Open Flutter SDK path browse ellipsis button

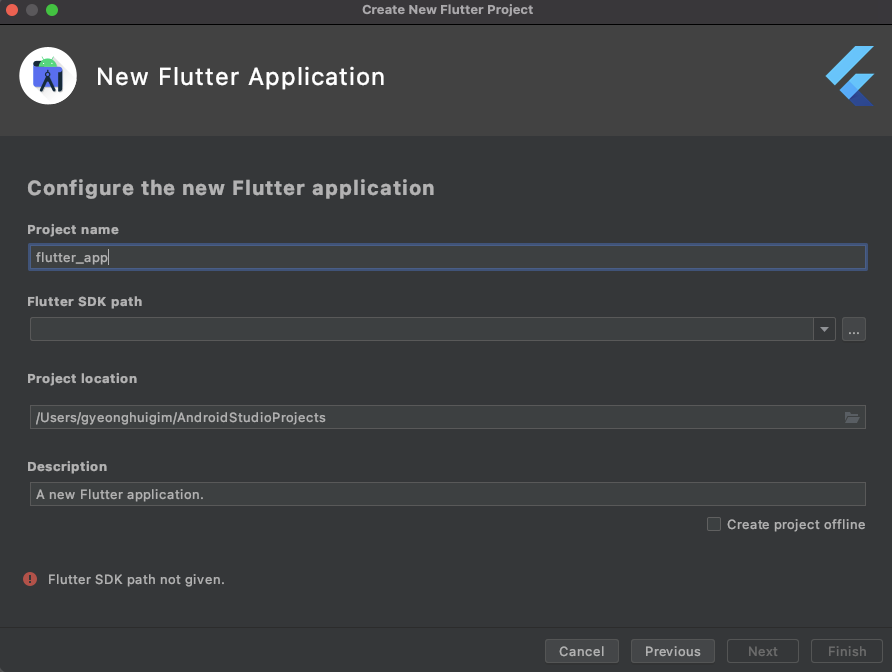point(853,329)
